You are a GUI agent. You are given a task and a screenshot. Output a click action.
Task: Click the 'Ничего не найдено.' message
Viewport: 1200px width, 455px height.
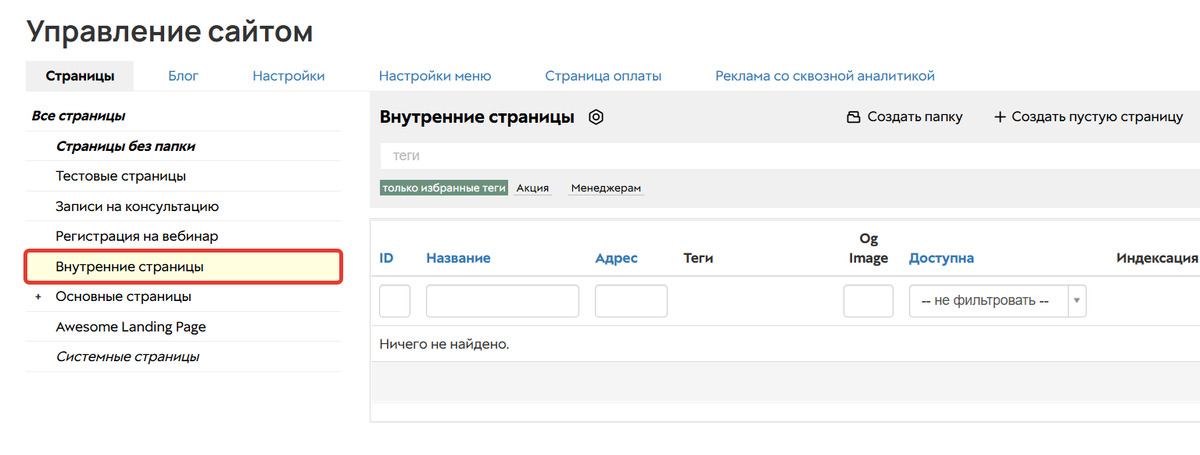click(x=444, y=344)
